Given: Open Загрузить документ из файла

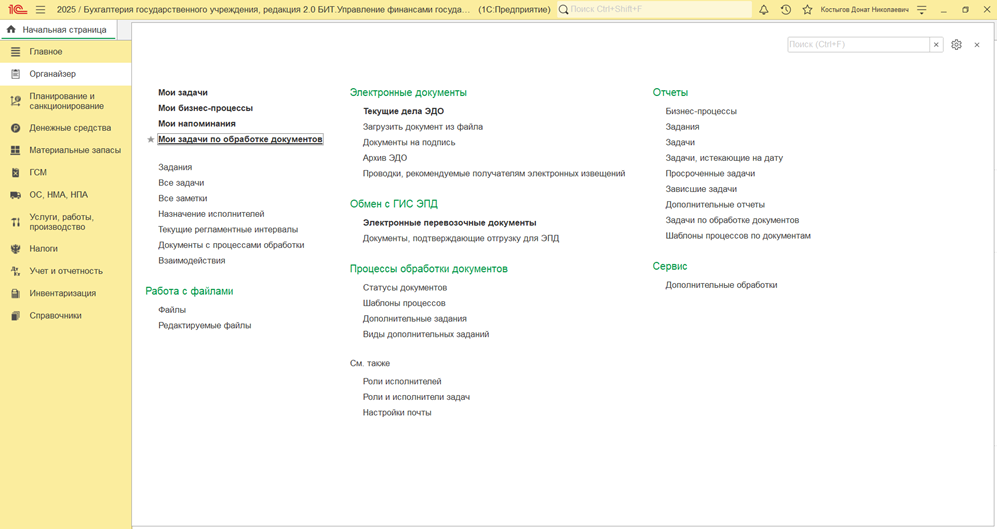Looking at the screenshot, I should tap(423, 127).
